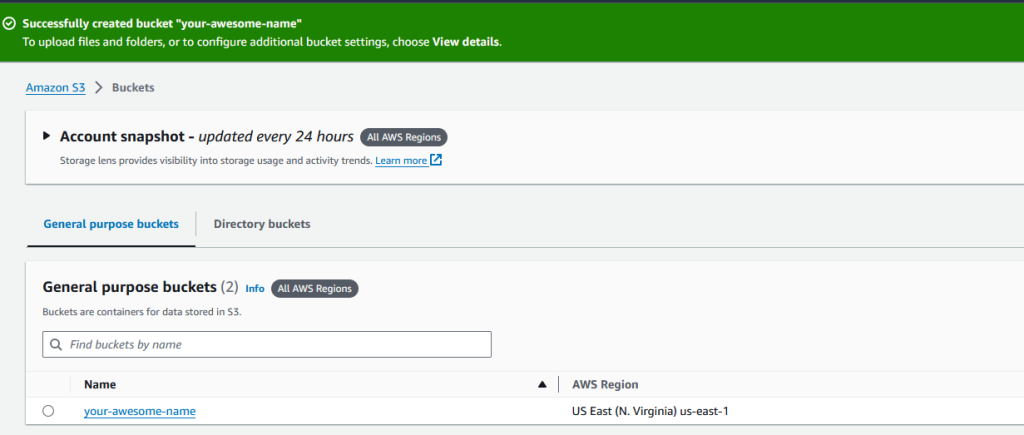Viewport: 1024px width, 435px height.
Task: Open the Amazon S3 breadcrumb link
Action: point(55,88)
